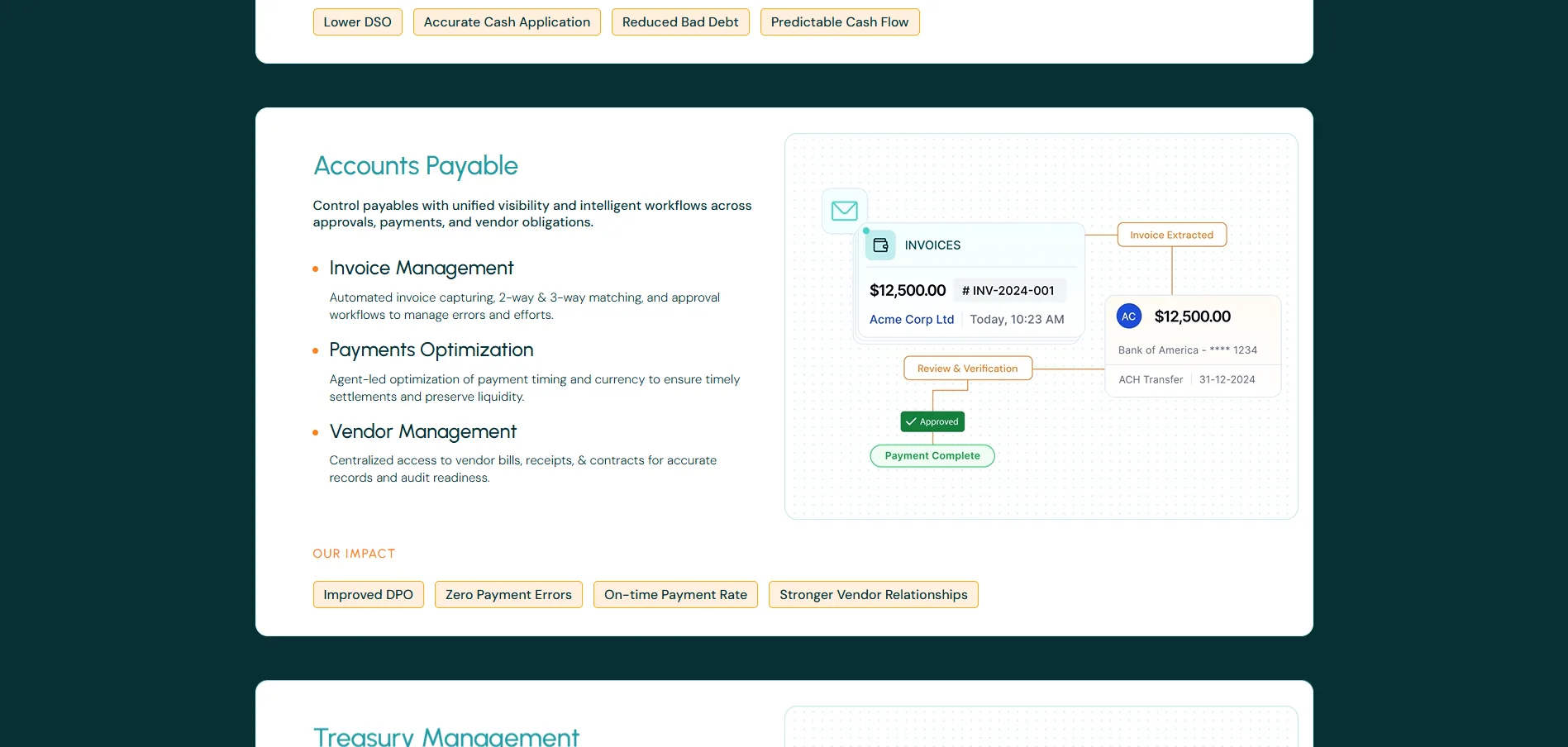Click the Zero Payment Errors tag
1568x747 pixels.
(x=508, y=595)
